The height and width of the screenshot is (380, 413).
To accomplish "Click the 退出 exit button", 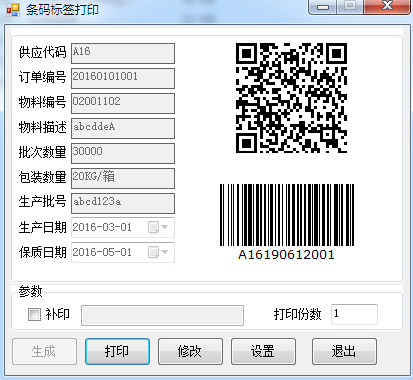I will click(344, 351).
